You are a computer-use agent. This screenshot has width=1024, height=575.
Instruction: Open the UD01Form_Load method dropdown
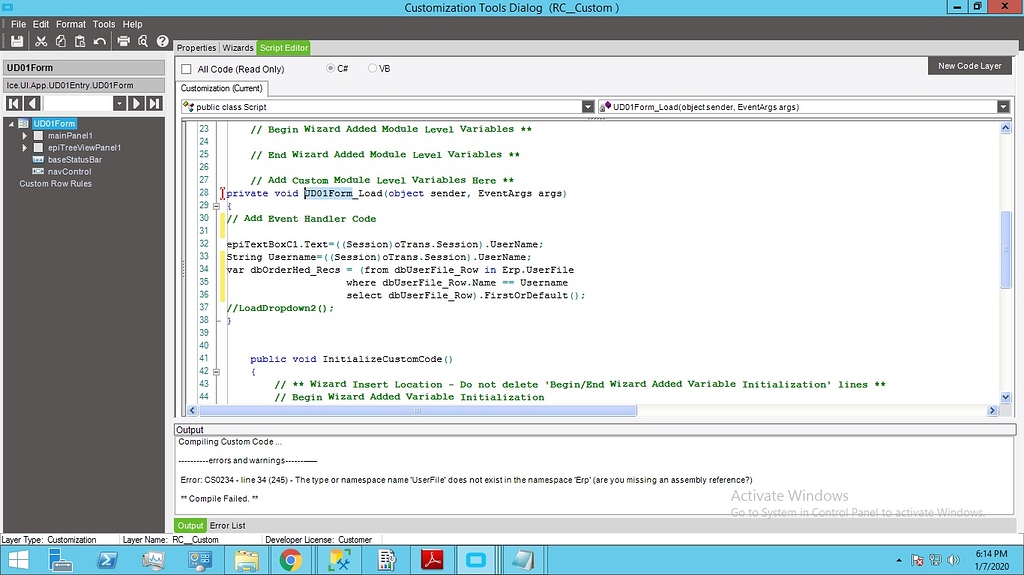pos(1002,107)
